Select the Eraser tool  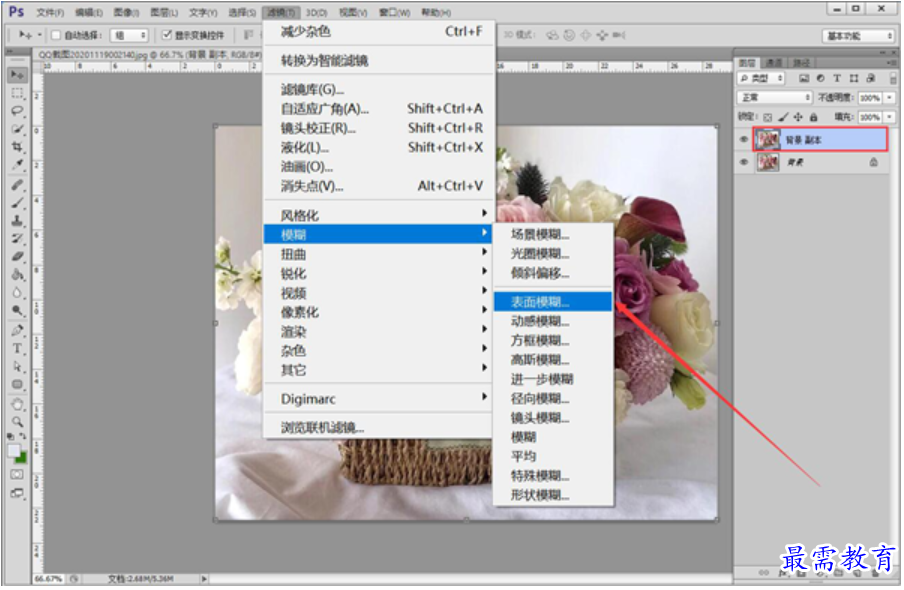(x=17, y=257)
